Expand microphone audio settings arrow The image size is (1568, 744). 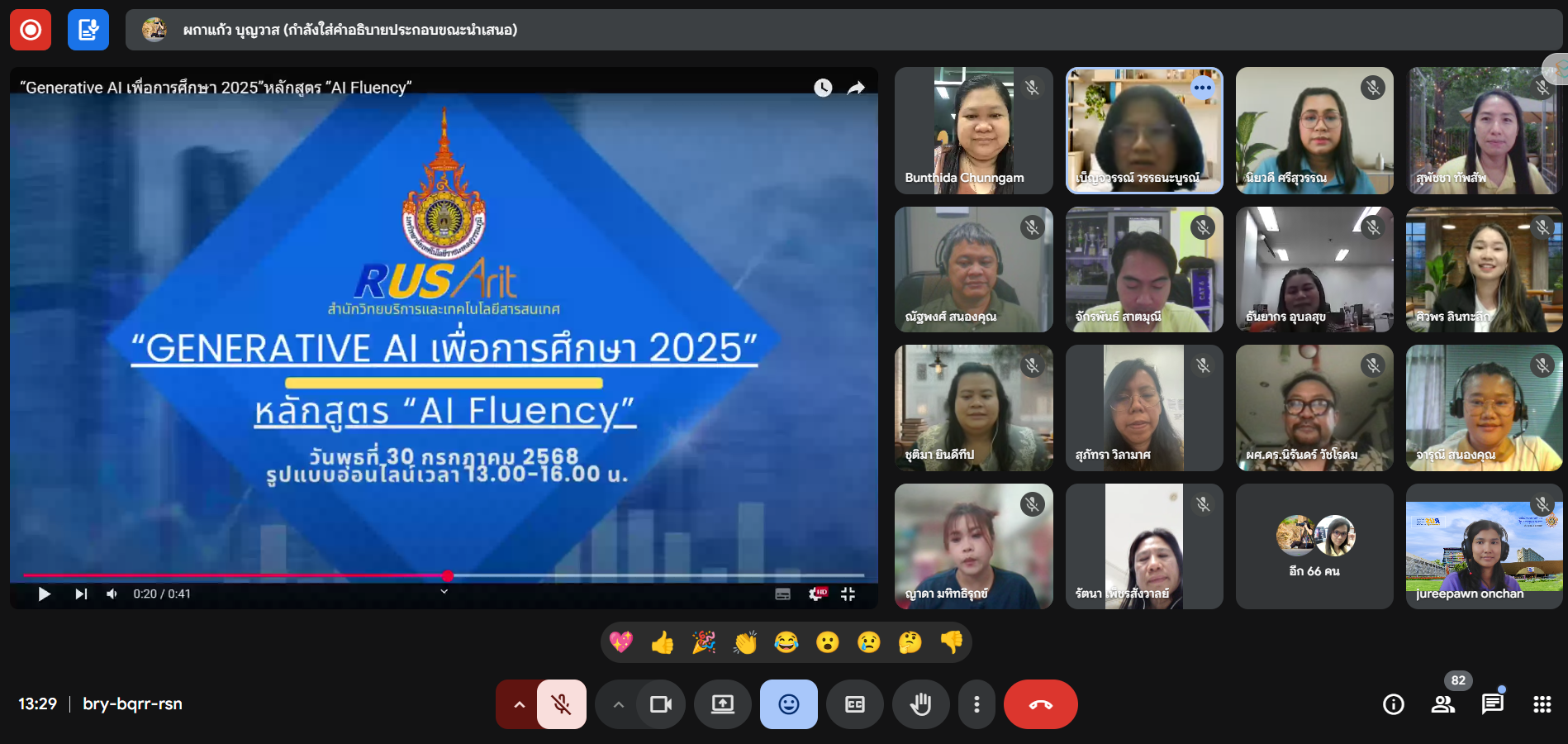[x=518, y=704]
